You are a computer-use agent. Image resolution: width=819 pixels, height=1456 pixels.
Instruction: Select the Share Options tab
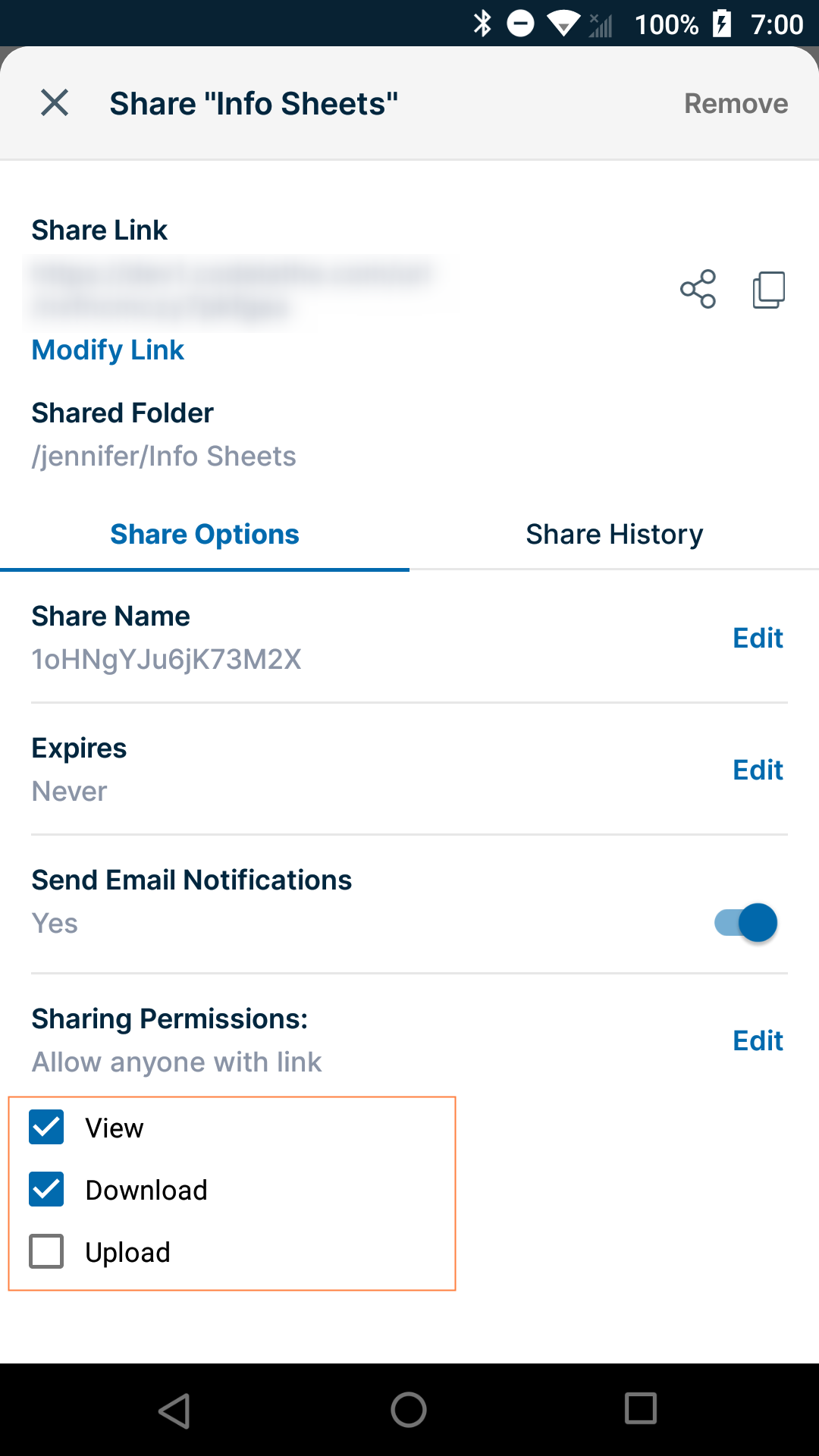(205, 535)
